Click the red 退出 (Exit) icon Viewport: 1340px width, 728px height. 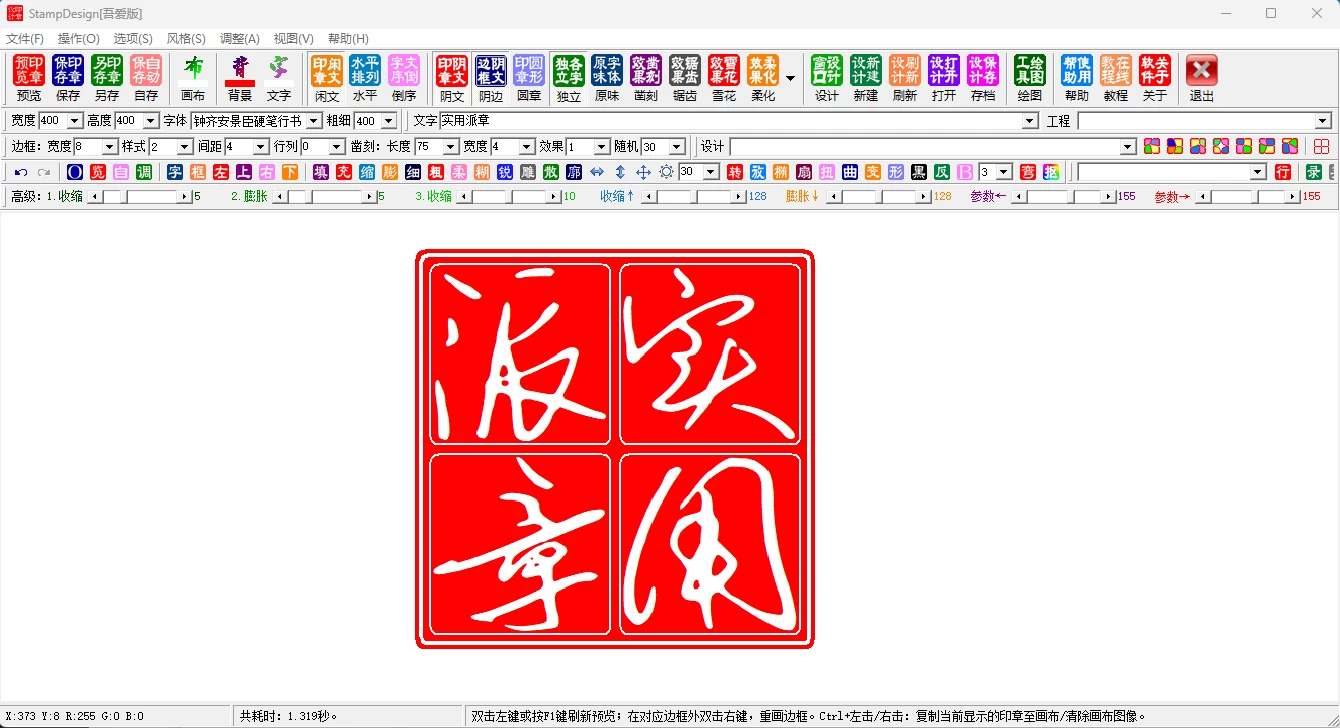pyautogui.click(x=1201, y=77)
